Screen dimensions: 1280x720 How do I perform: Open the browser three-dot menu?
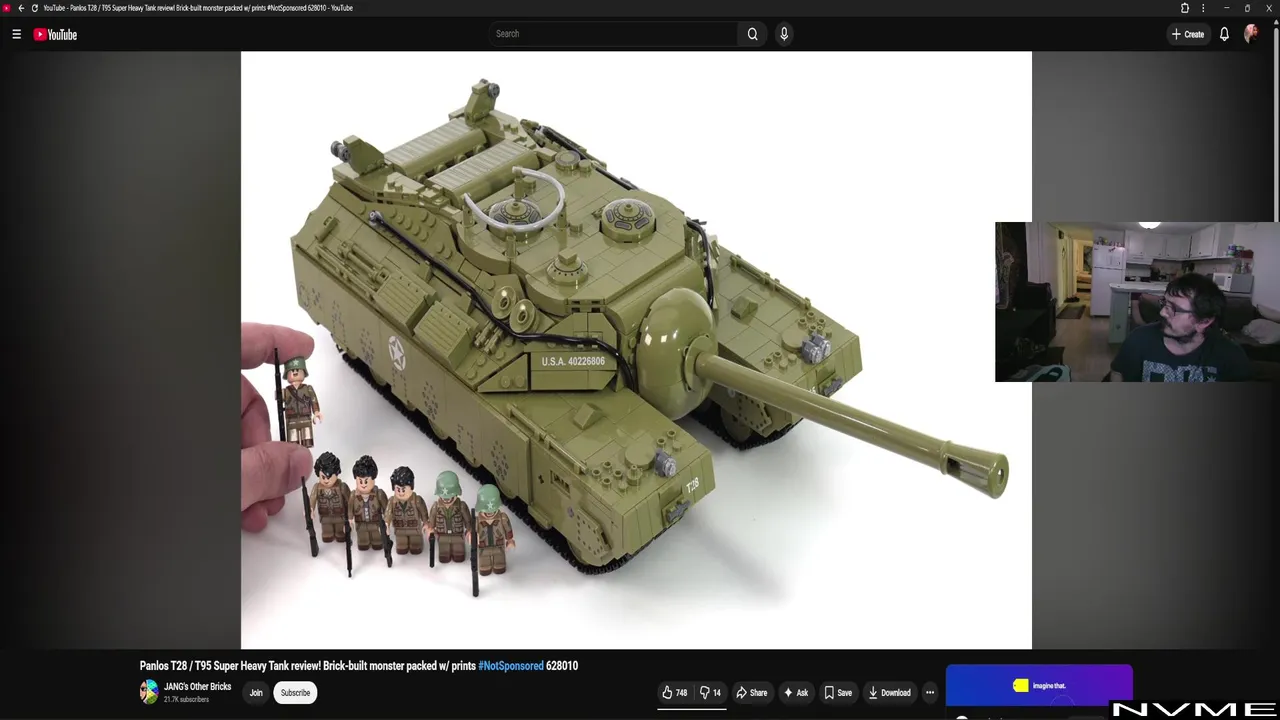point(1203,8)
